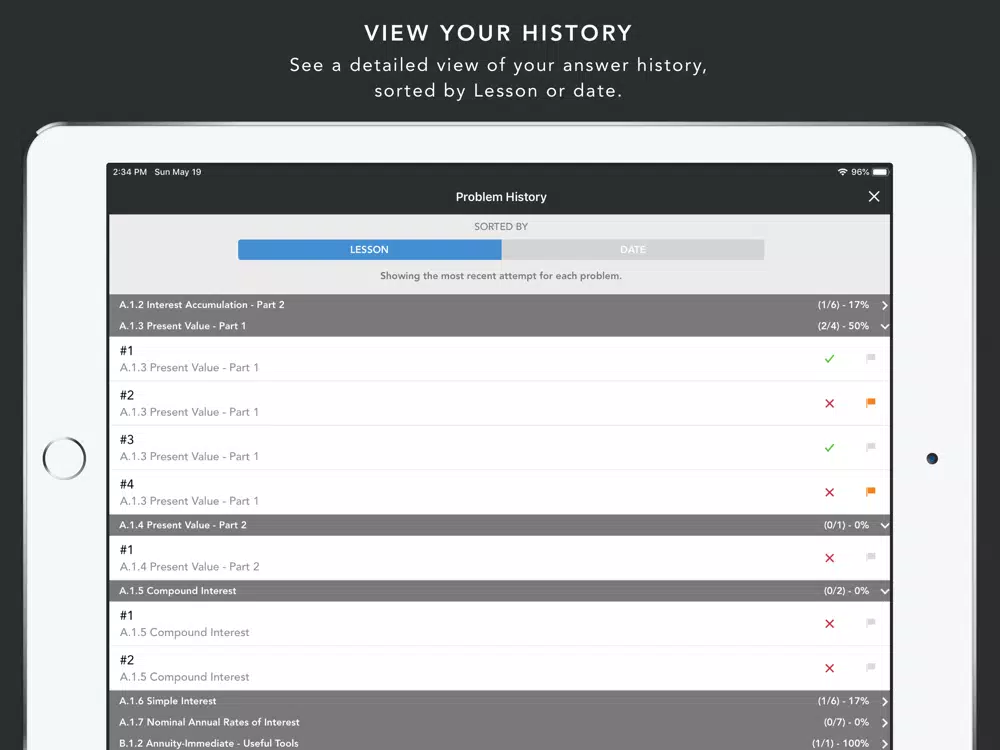
Task: Flag problem #1 of A.1.5 Compound Interest
Action: [871, 623]
